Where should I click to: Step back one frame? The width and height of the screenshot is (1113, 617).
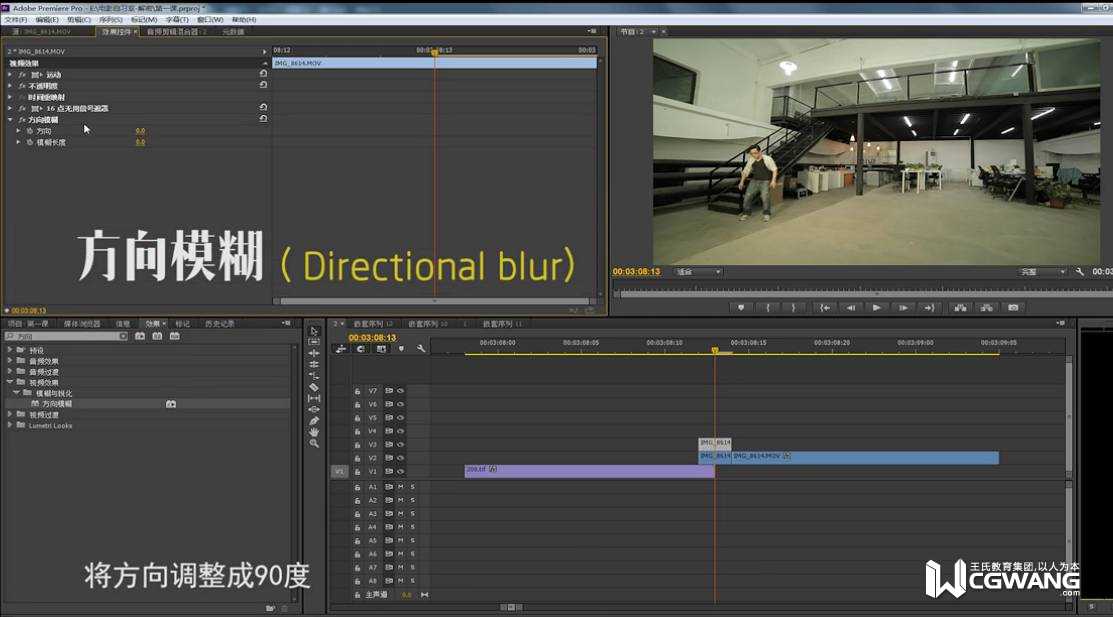click(850, 307)
